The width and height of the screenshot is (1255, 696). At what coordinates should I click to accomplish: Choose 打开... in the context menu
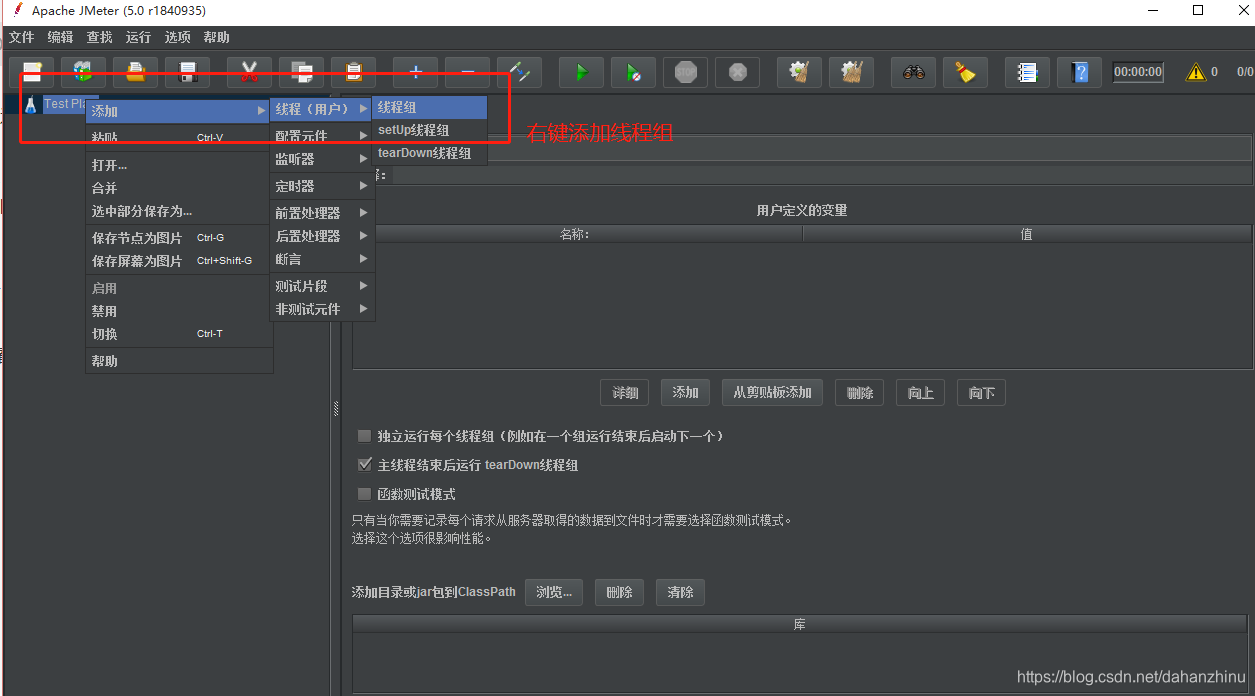(x=178, y=165)
